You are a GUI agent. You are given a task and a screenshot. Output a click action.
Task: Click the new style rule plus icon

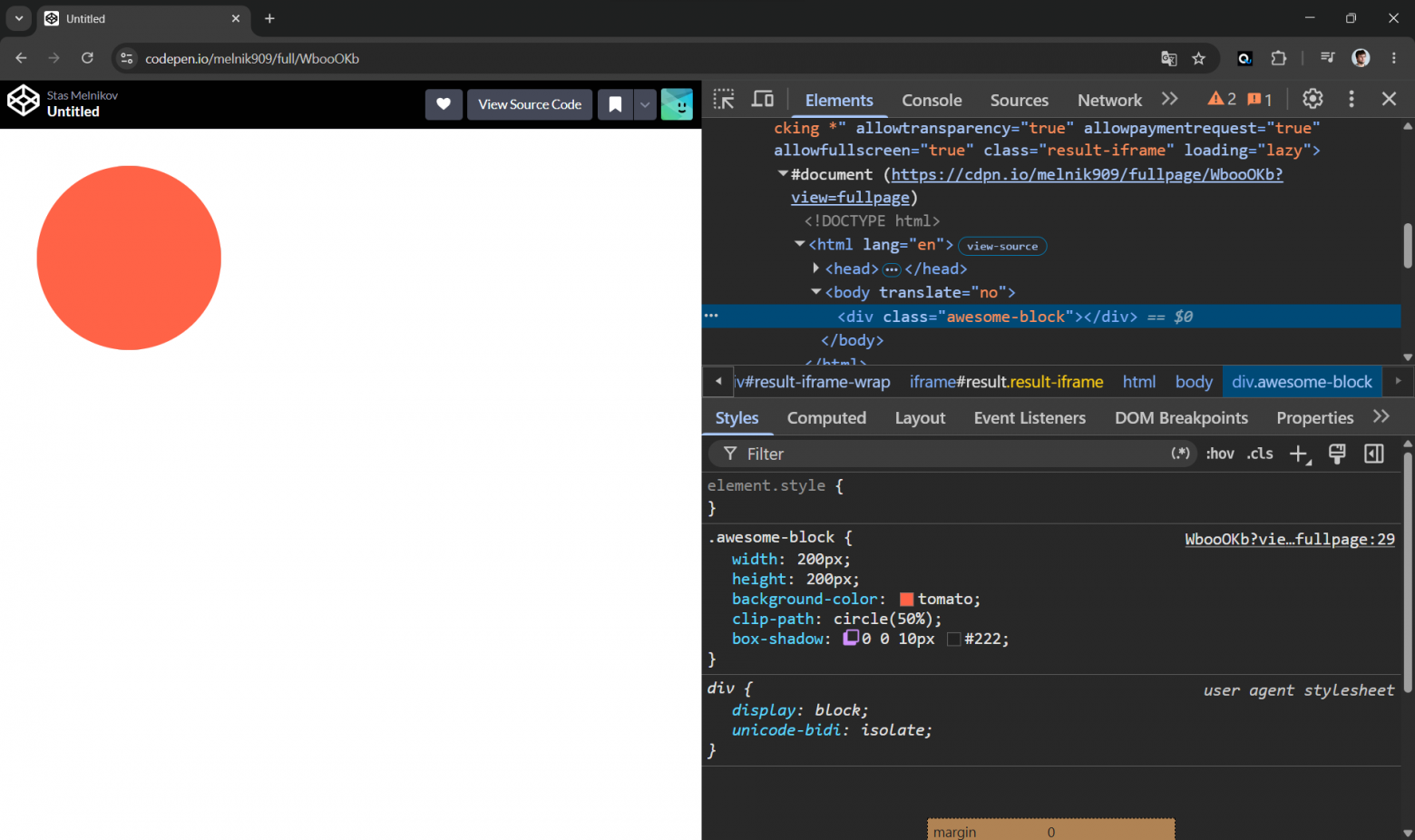click(1300, 454)
